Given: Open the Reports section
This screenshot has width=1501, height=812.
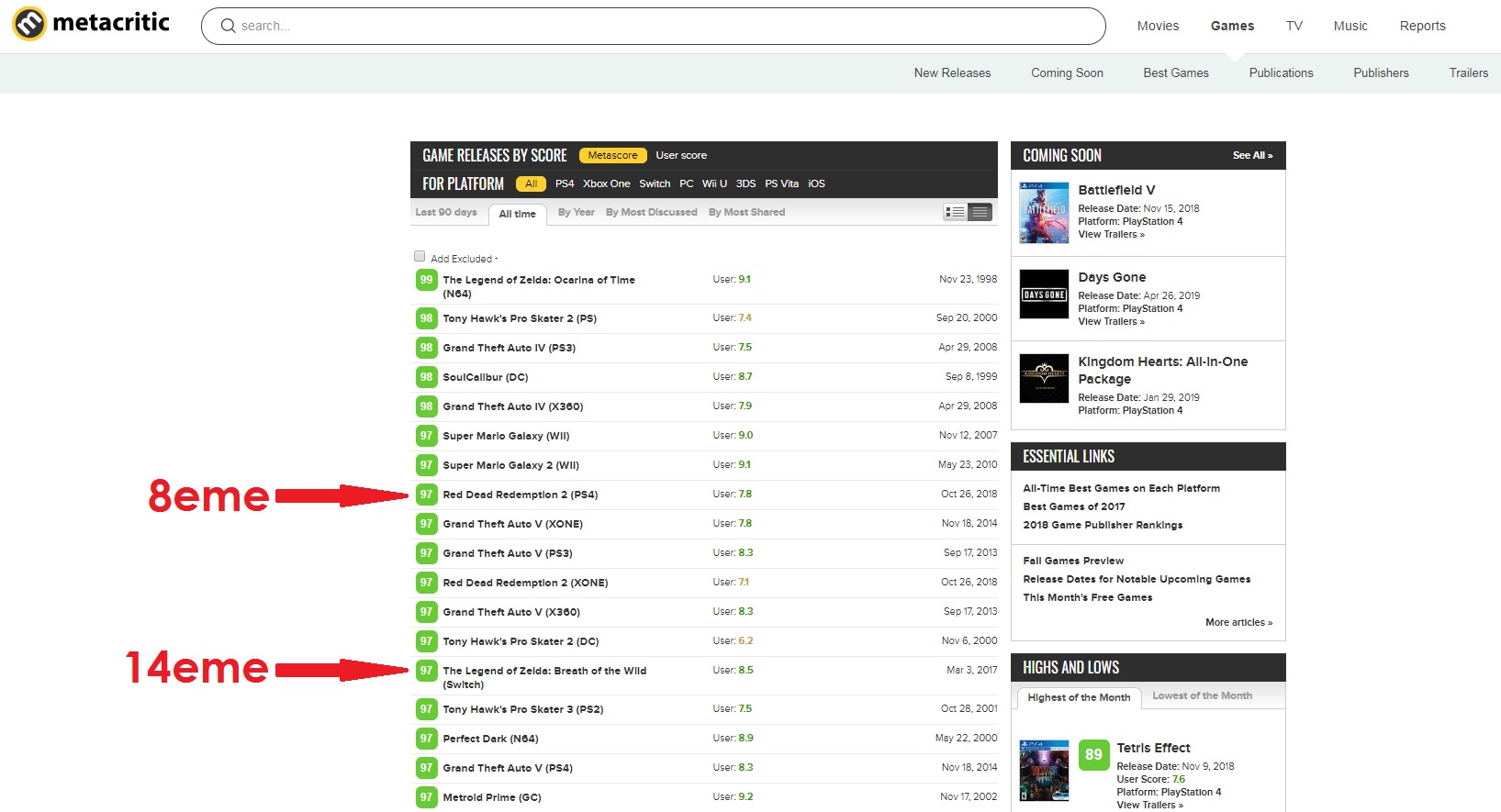Looking at the screenshot, I should pyautogui.click(x=1422, y=26).
